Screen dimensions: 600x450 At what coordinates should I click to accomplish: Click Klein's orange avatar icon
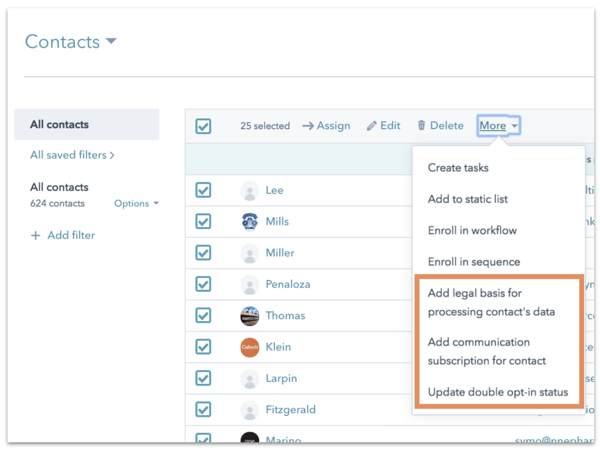pyautogui.click(x=250, y=347)
